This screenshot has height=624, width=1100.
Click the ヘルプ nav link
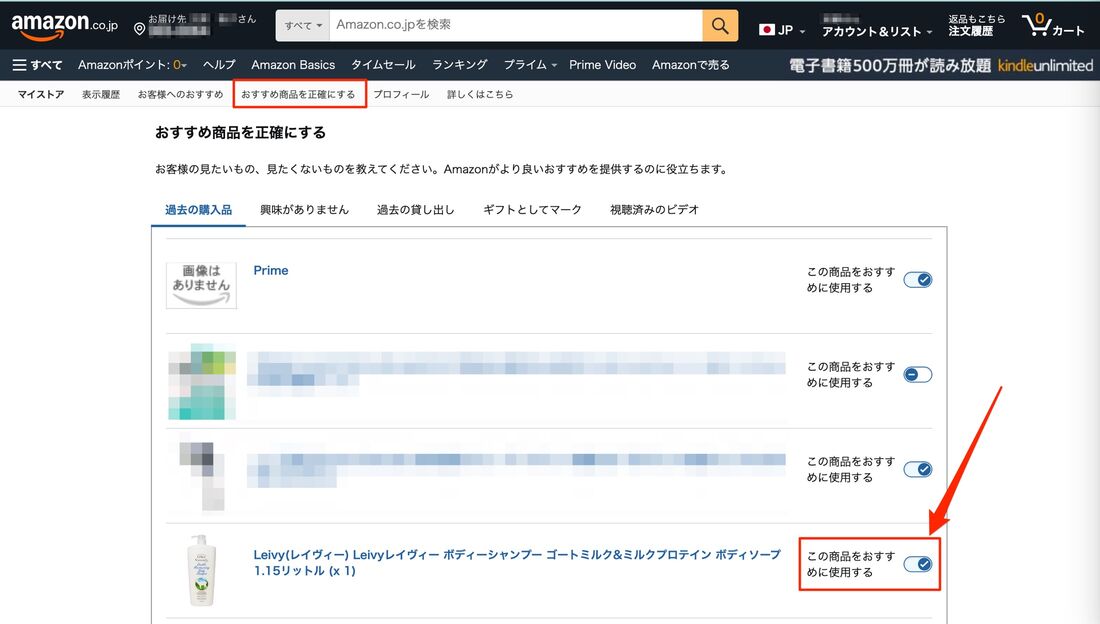pos(219,65)
